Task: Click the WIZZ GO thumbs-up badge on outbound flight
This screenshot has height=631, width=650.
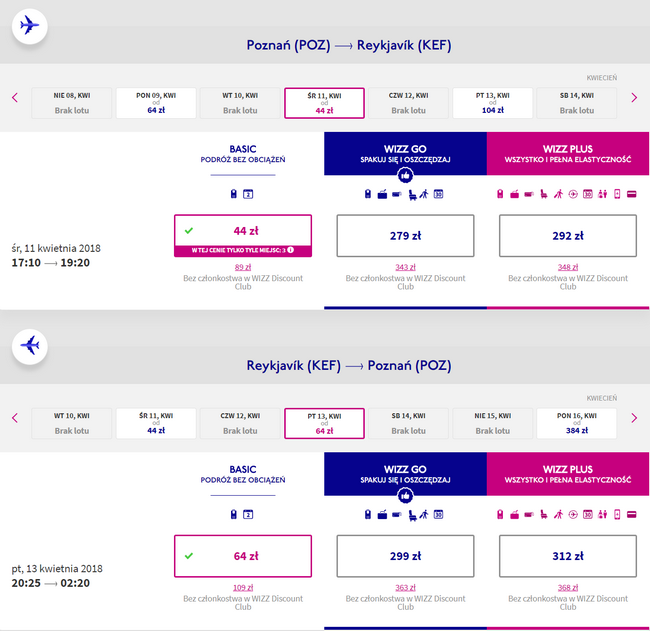Action: click(x=405, y=175)
